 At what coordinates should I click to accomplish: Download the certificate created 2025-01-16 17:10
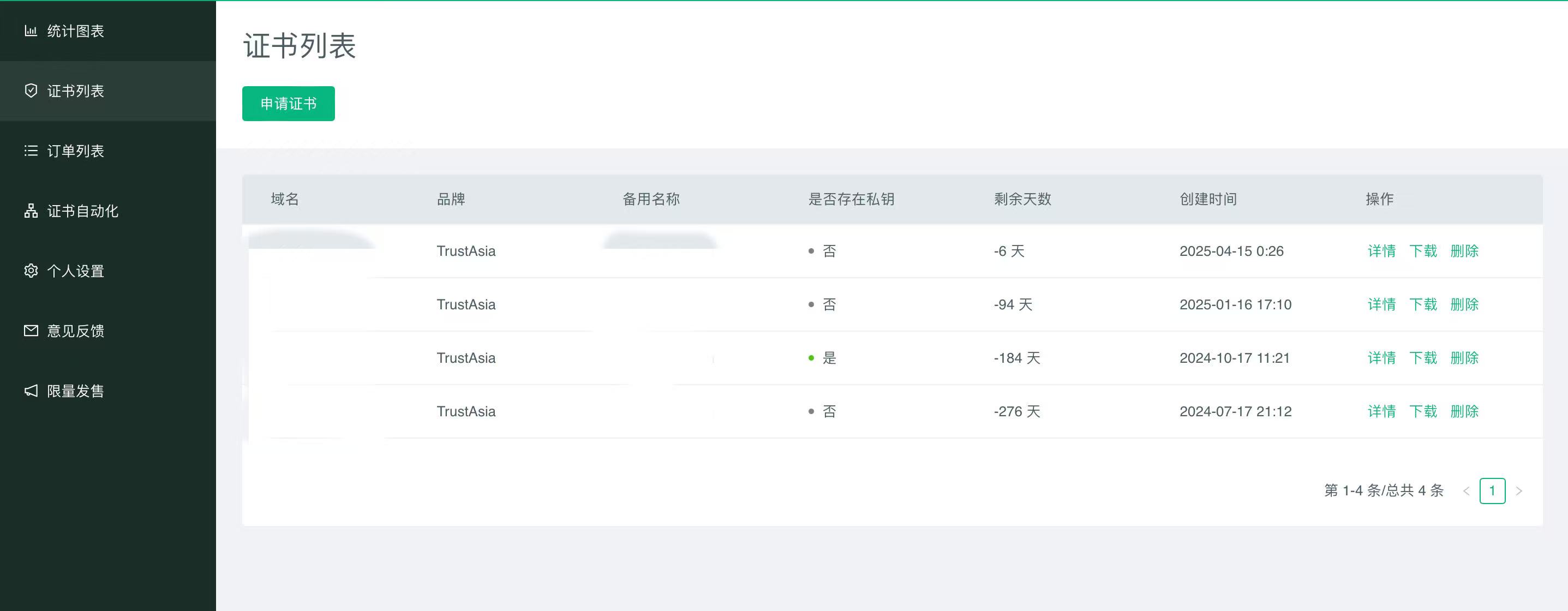tap(1423, 304)
